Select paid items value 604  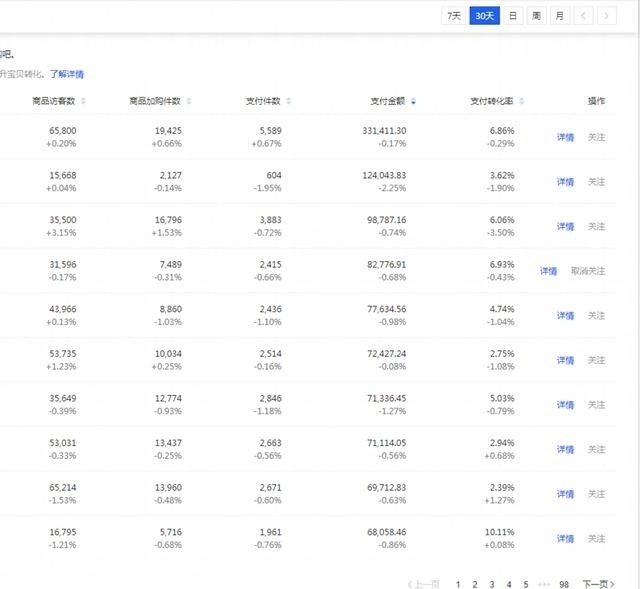pos(274,176)
